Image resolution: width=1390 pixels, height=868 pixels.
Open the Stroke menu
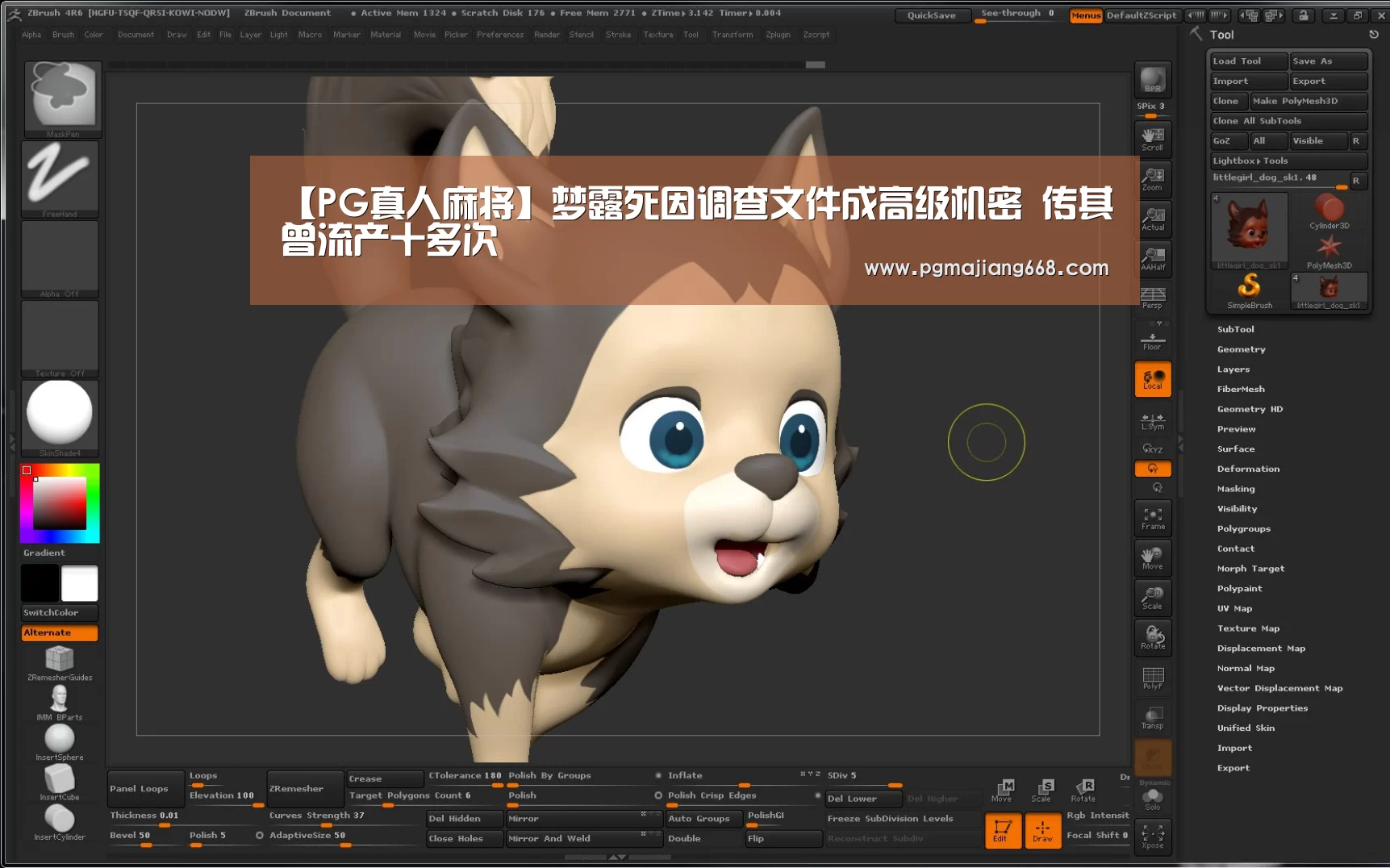[x=618, y=35]
